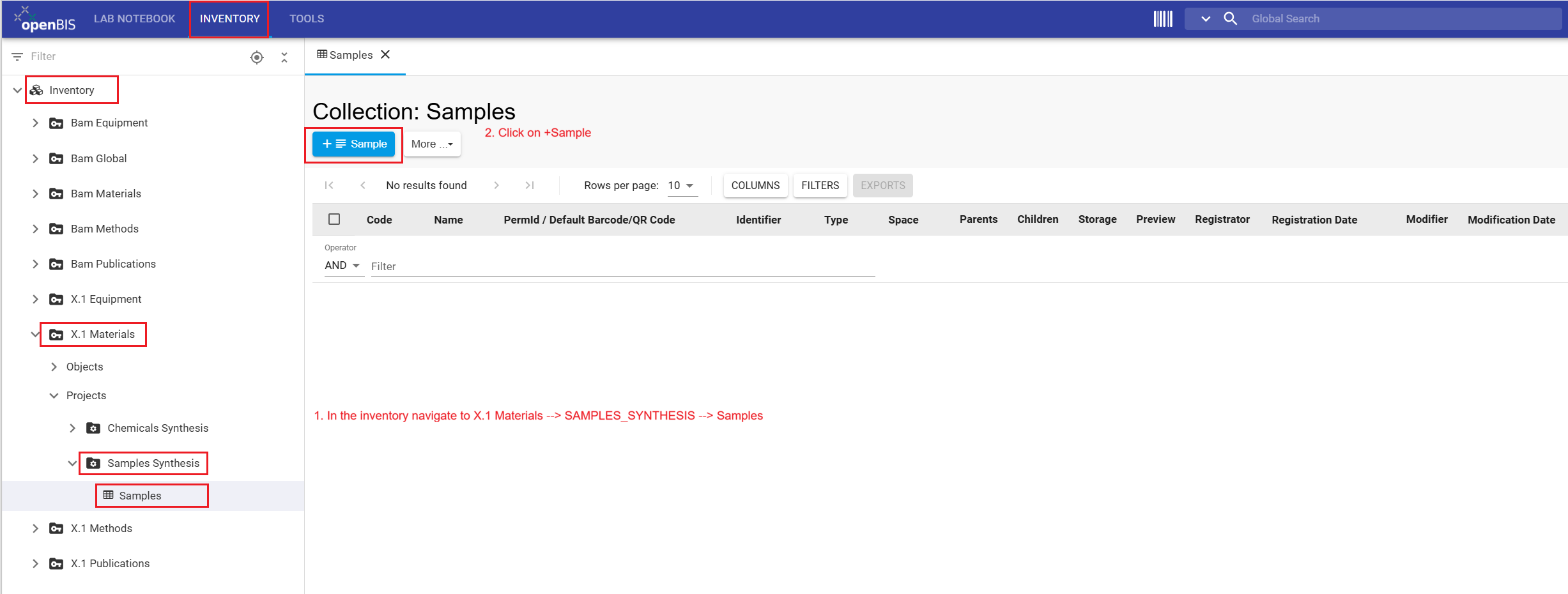Expand the Bam Methods tree node

[36, 229]
